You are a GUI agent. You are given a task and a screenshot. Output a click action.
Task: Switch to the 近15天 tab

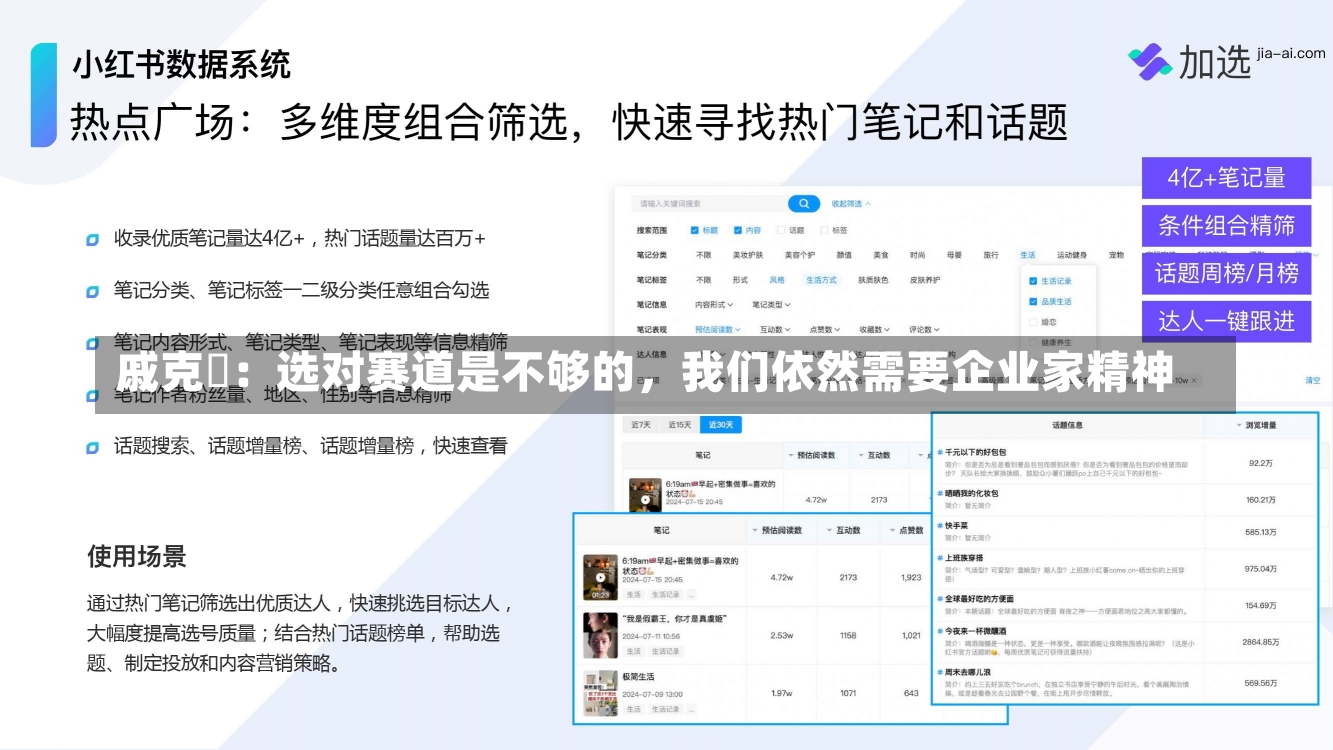pyautogui.click(x=679, y=425)
